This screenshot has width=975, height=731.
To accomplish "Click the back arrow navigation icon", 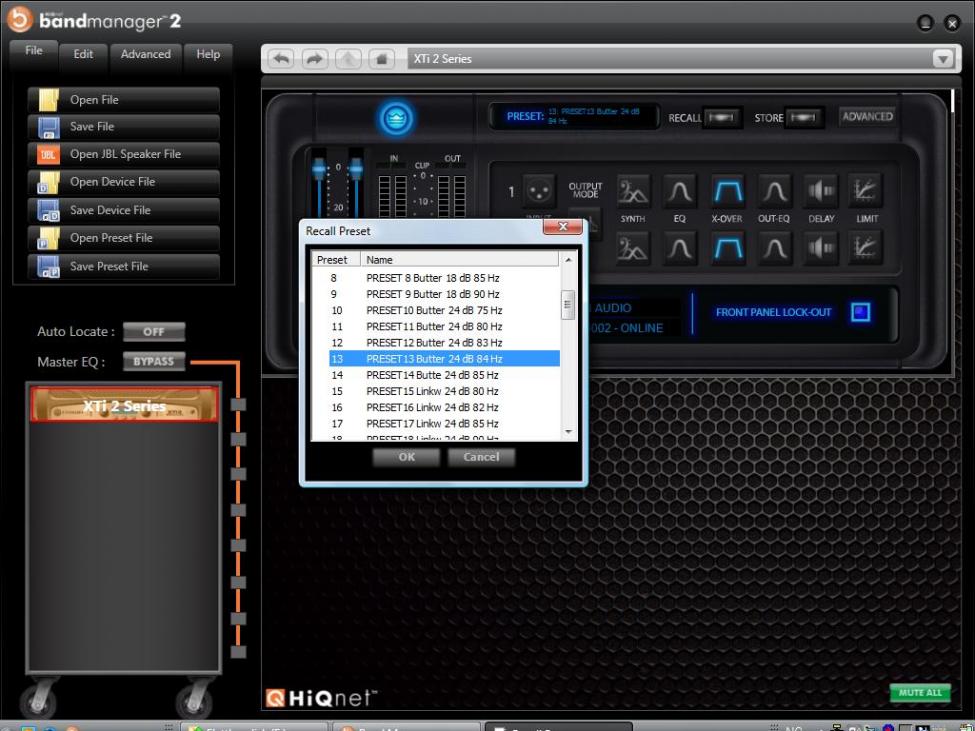I will tap(279, 59).
